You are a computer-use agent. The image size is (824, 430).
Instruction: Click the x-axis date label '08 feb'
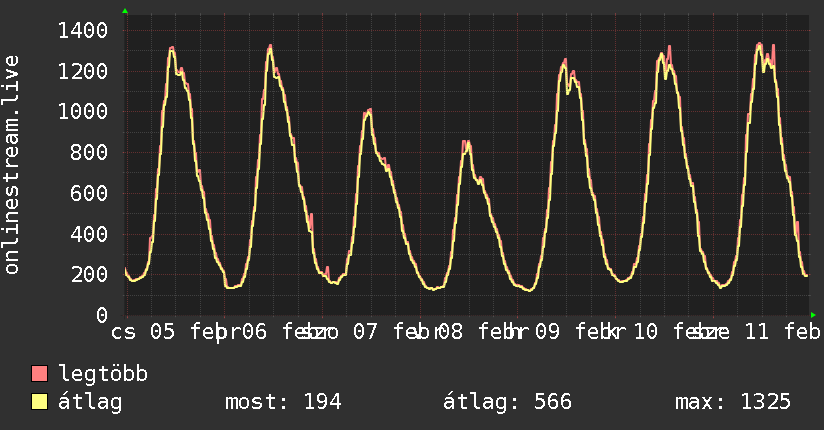click(x=477, y=332)
